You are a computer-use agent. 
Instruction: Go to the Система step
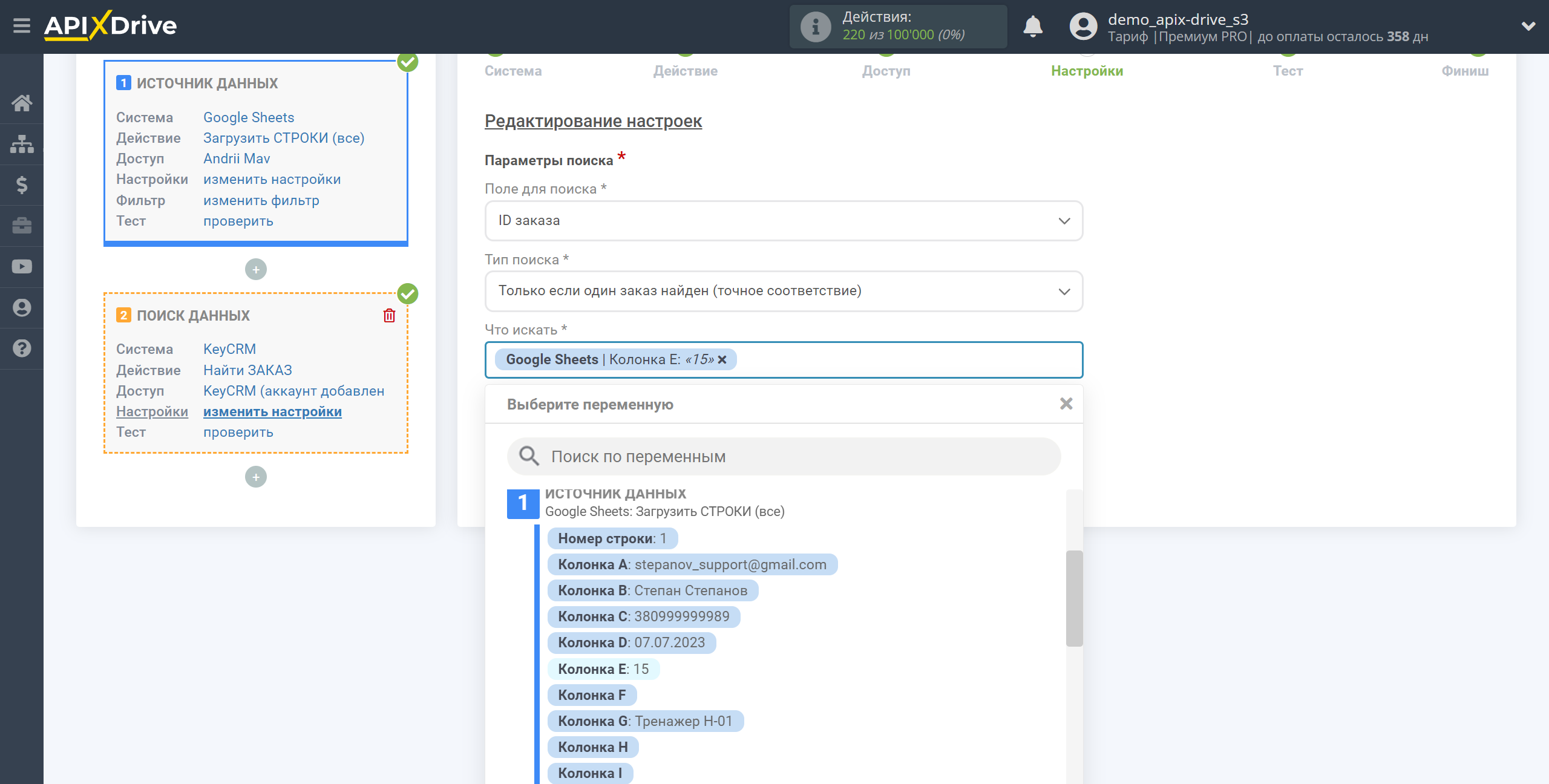pos(513,71)
